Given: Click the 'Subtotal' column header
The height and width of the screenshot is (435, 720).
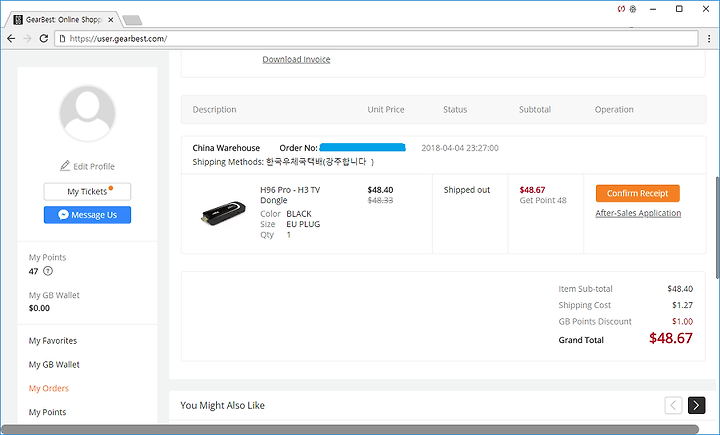Looking at the screenshot, I should (535, 110).
